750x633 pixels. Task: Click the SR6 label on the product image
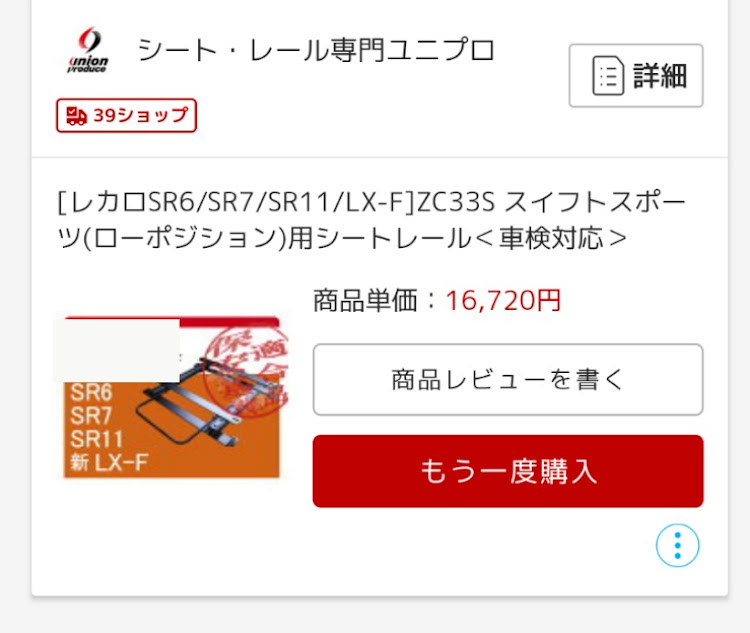[x=91, y=392]
